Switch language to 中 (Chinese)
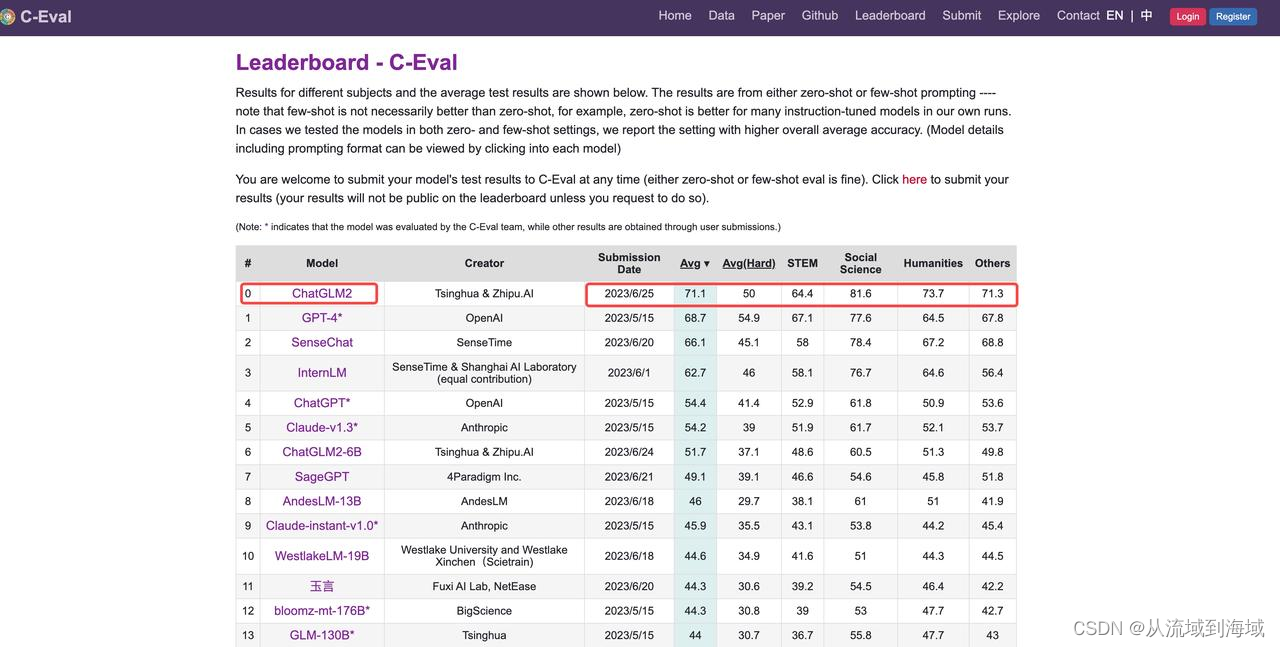The width and height of the screenshot is (1280, 647). 1147,15
